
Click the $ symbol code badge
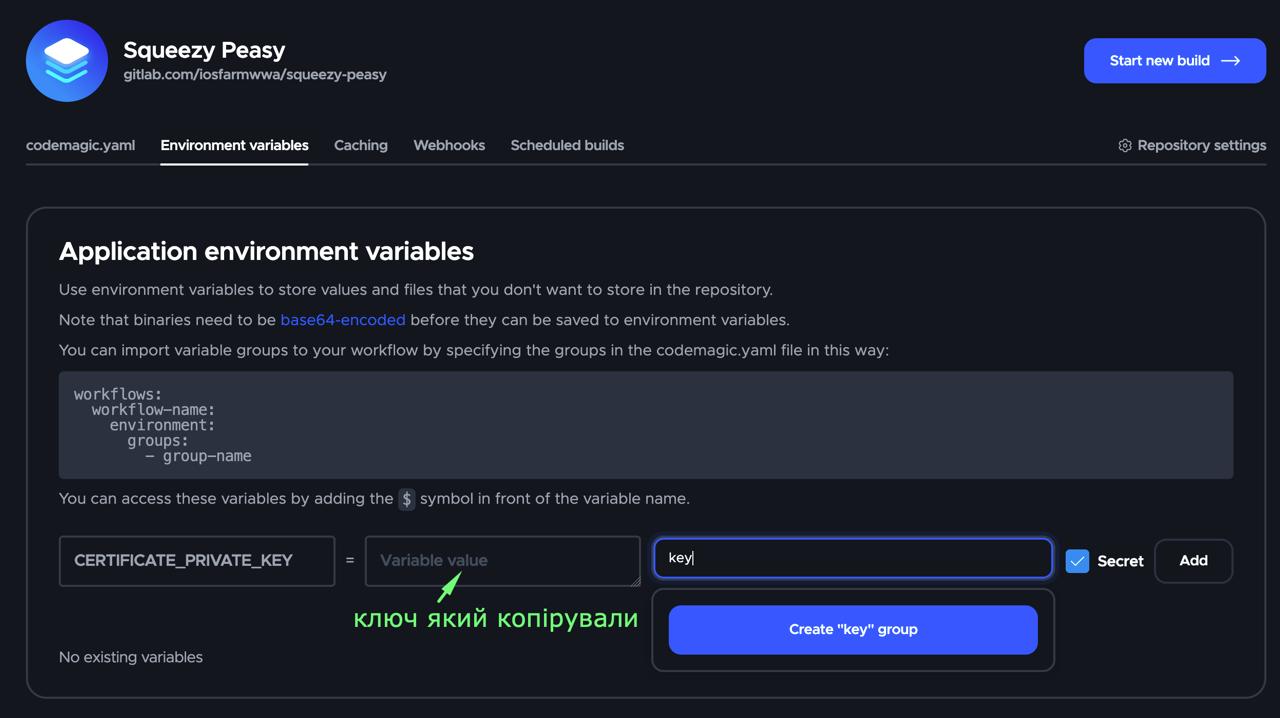pyautogui.click(x=407, y=499)
